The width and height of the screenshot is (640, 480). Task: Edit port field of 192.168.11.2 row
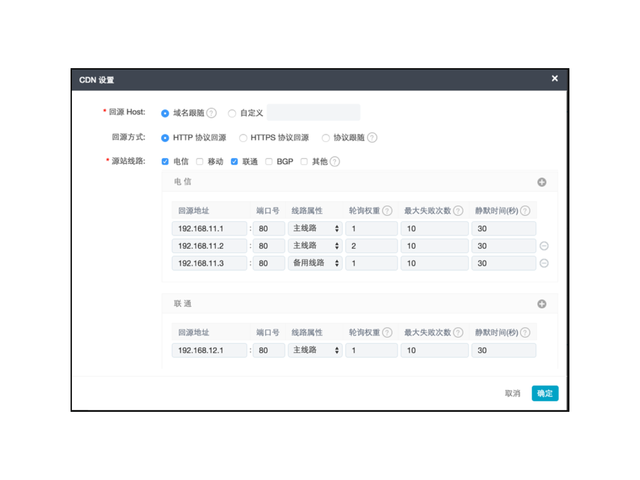(x=269, y=246)
